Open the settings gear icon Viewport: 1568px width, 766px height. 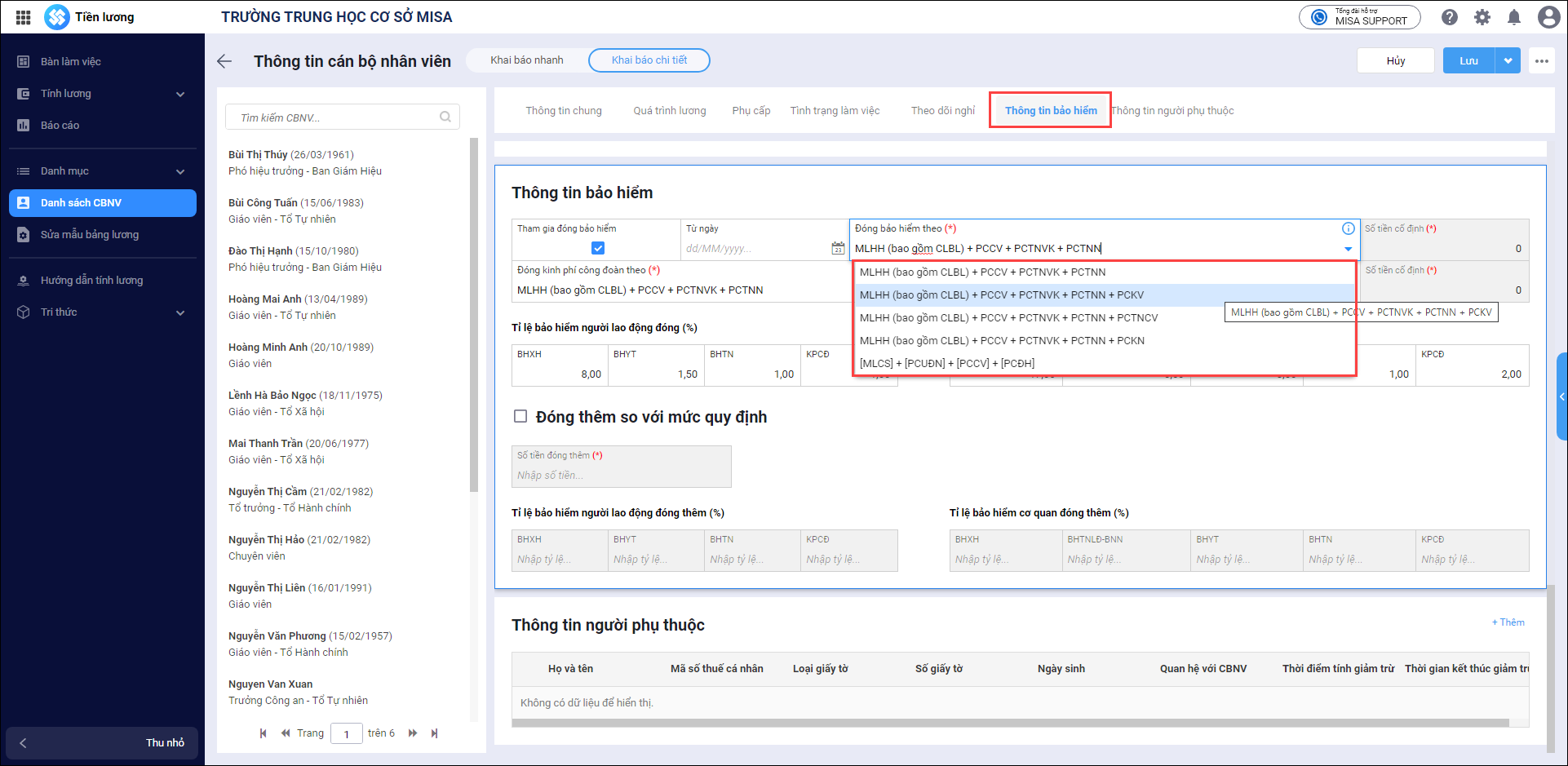coord(1482,17)
